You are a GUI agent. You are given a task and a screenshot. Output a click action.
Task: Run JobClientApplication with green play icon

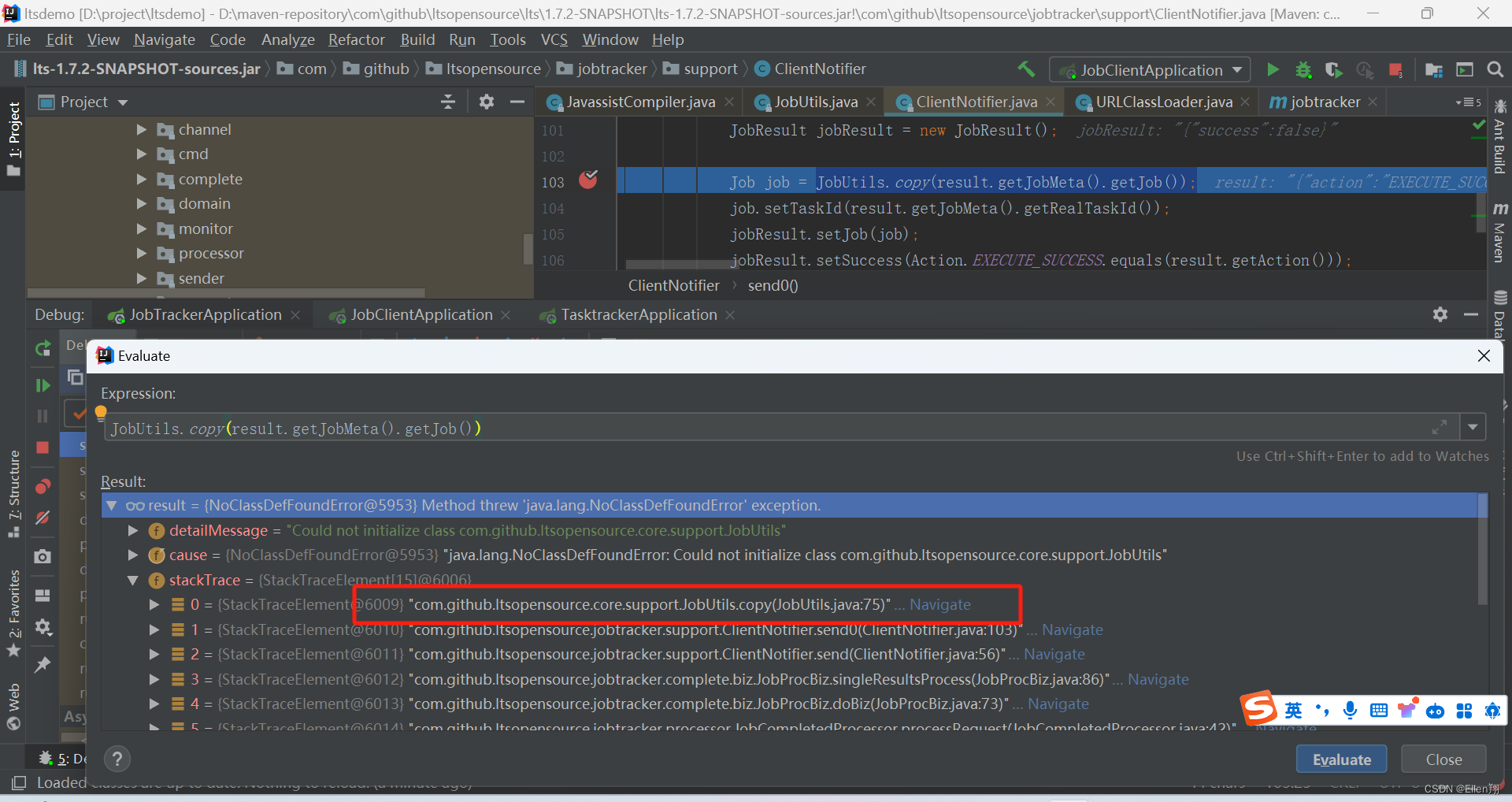(1273, 69)
